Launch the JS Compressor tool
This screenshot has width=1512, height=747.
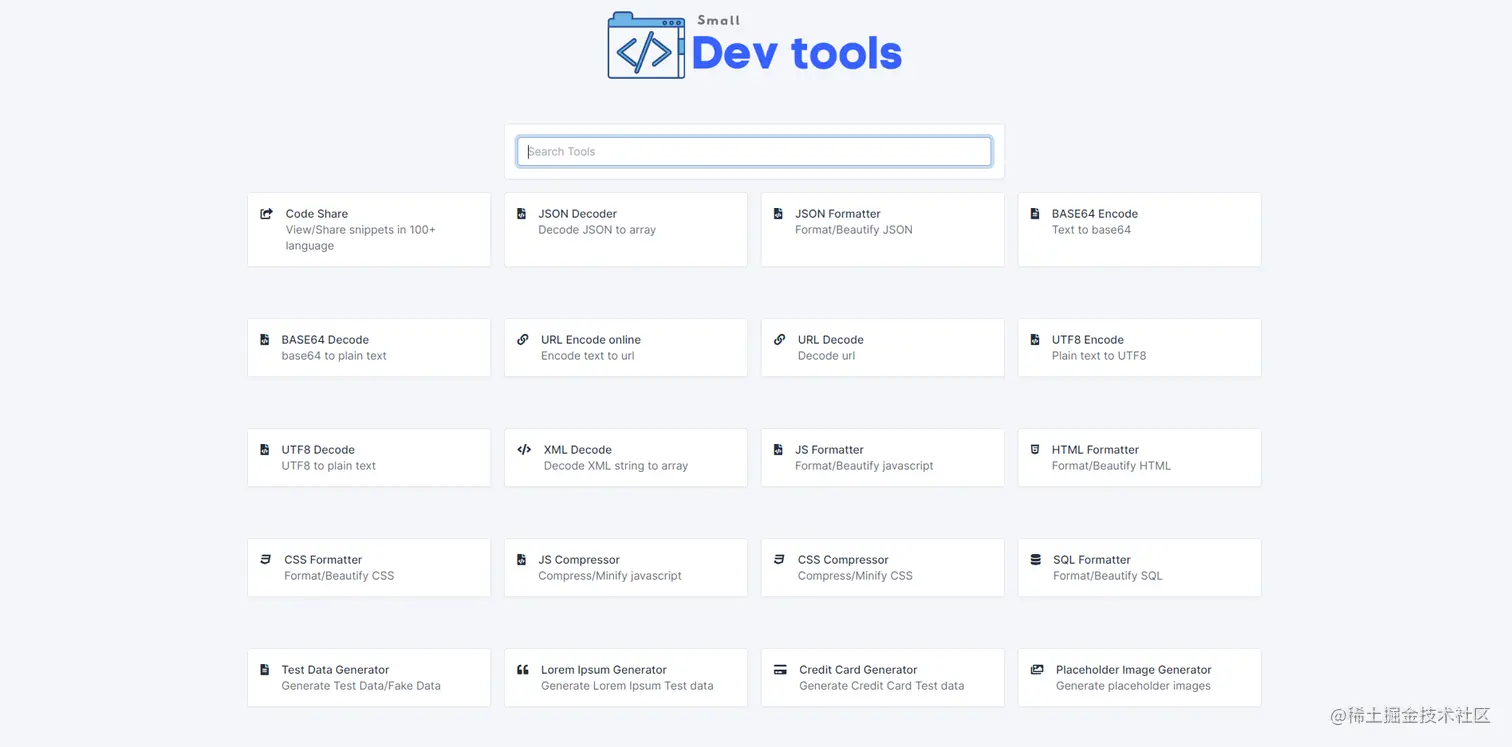click(625, 567)
